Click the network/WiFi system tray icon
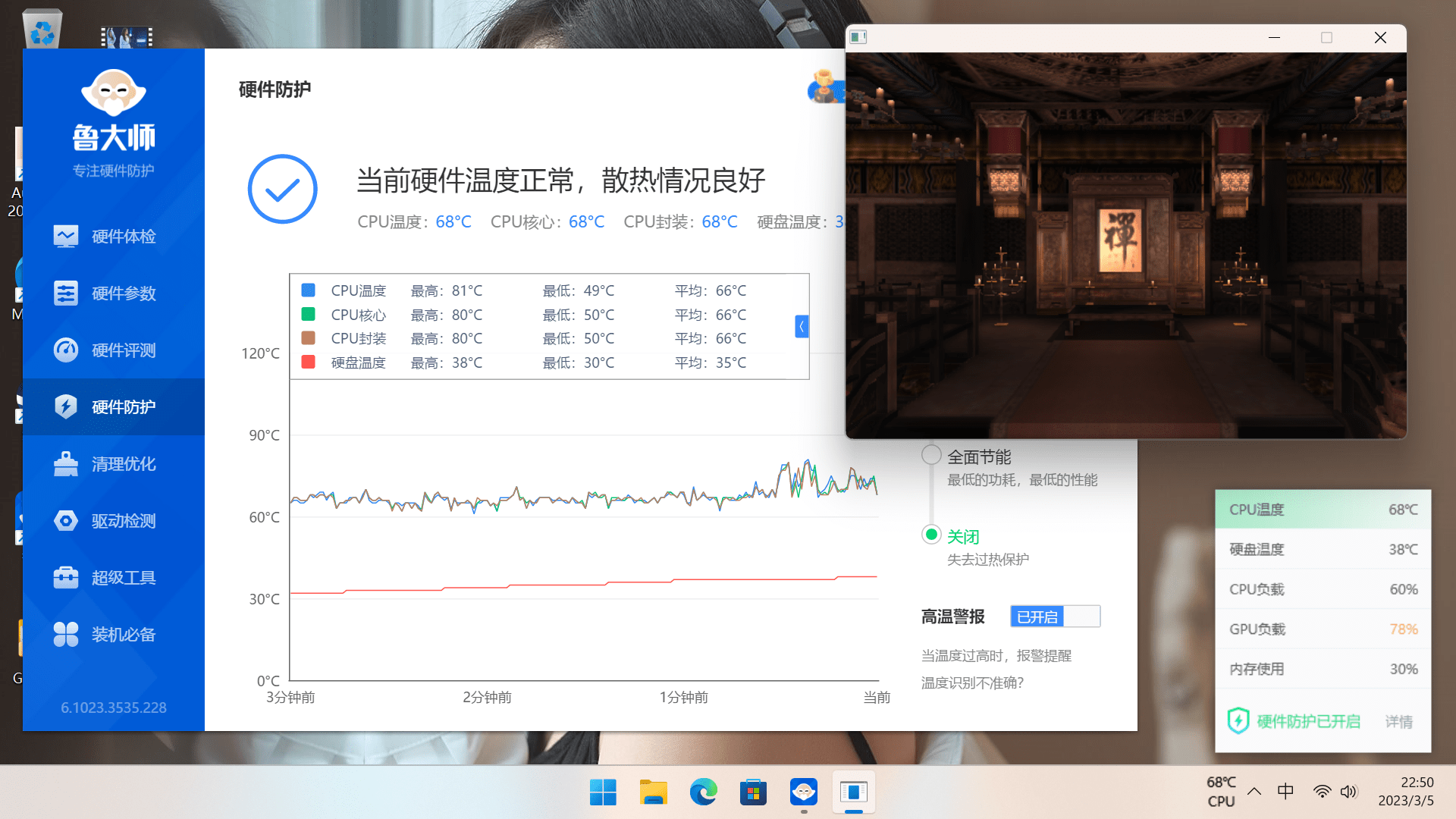Viewport: 1456px width, 819px height. point(1320,792)
